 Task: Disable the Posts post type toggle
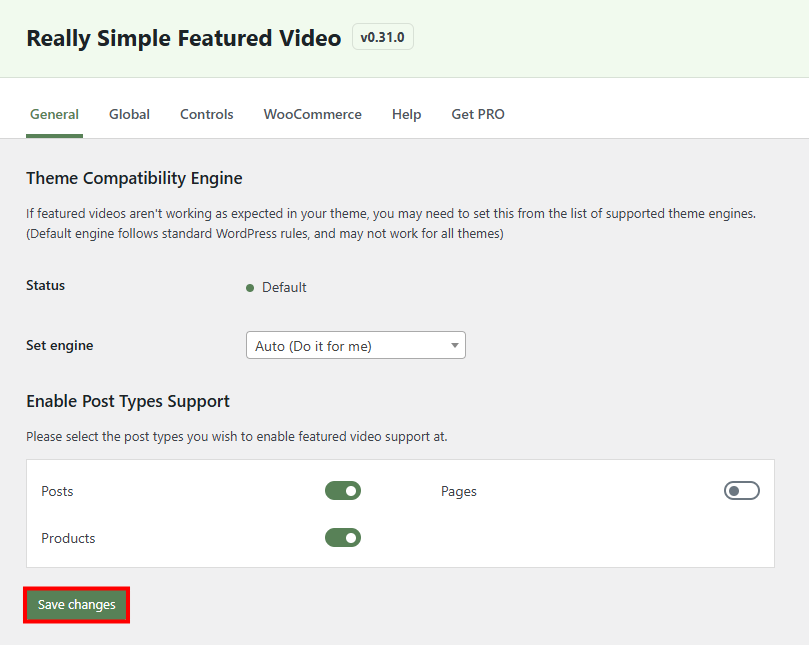[x=343, y=490]
